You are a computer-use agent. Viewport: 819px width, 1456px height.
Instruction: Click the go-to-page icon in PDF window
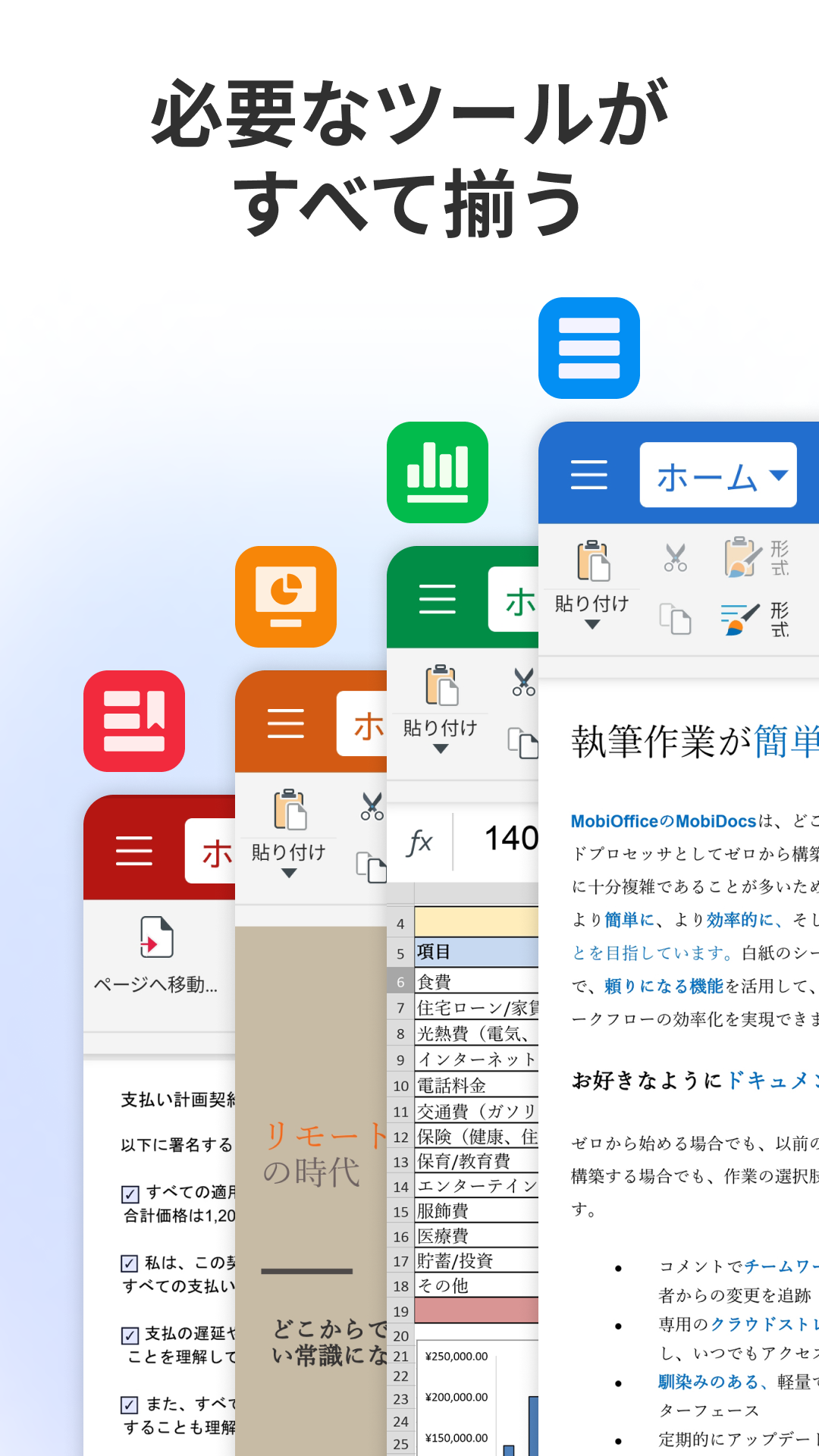tap(156, 937)
